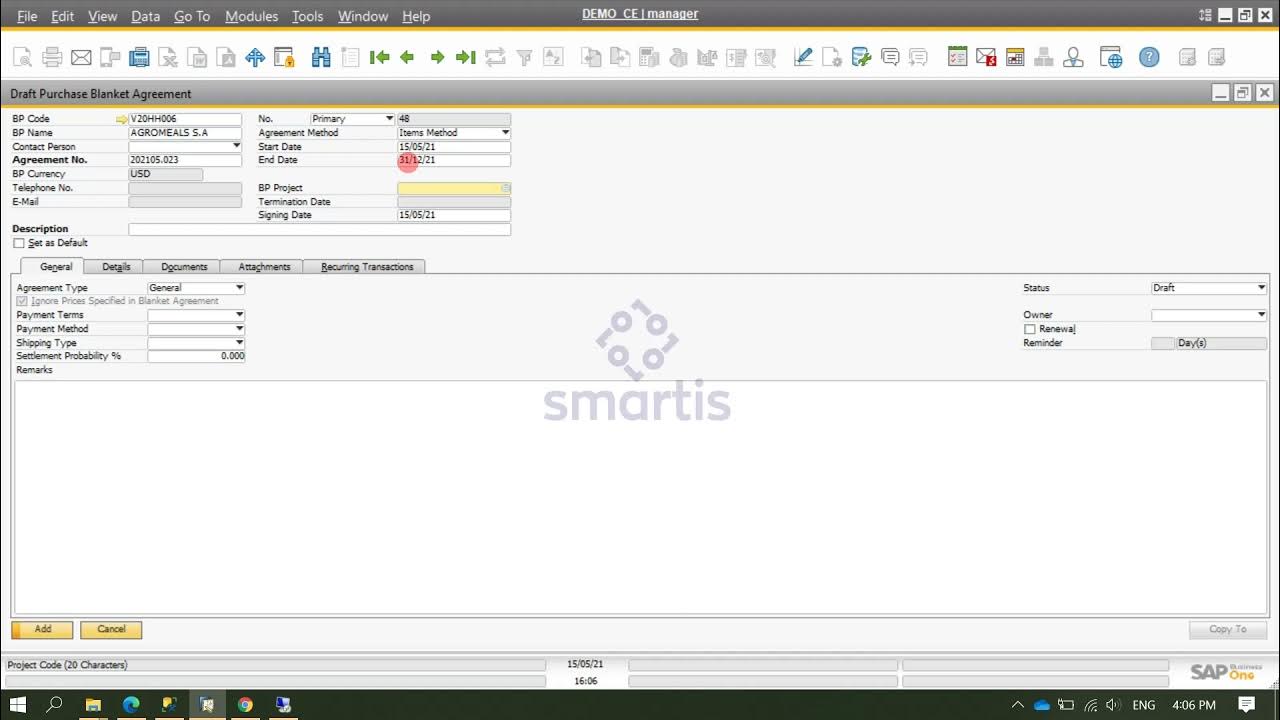Expand the Payment Terms dropdown
This screenshot has height=720, width=1280.
click(239, 315)
